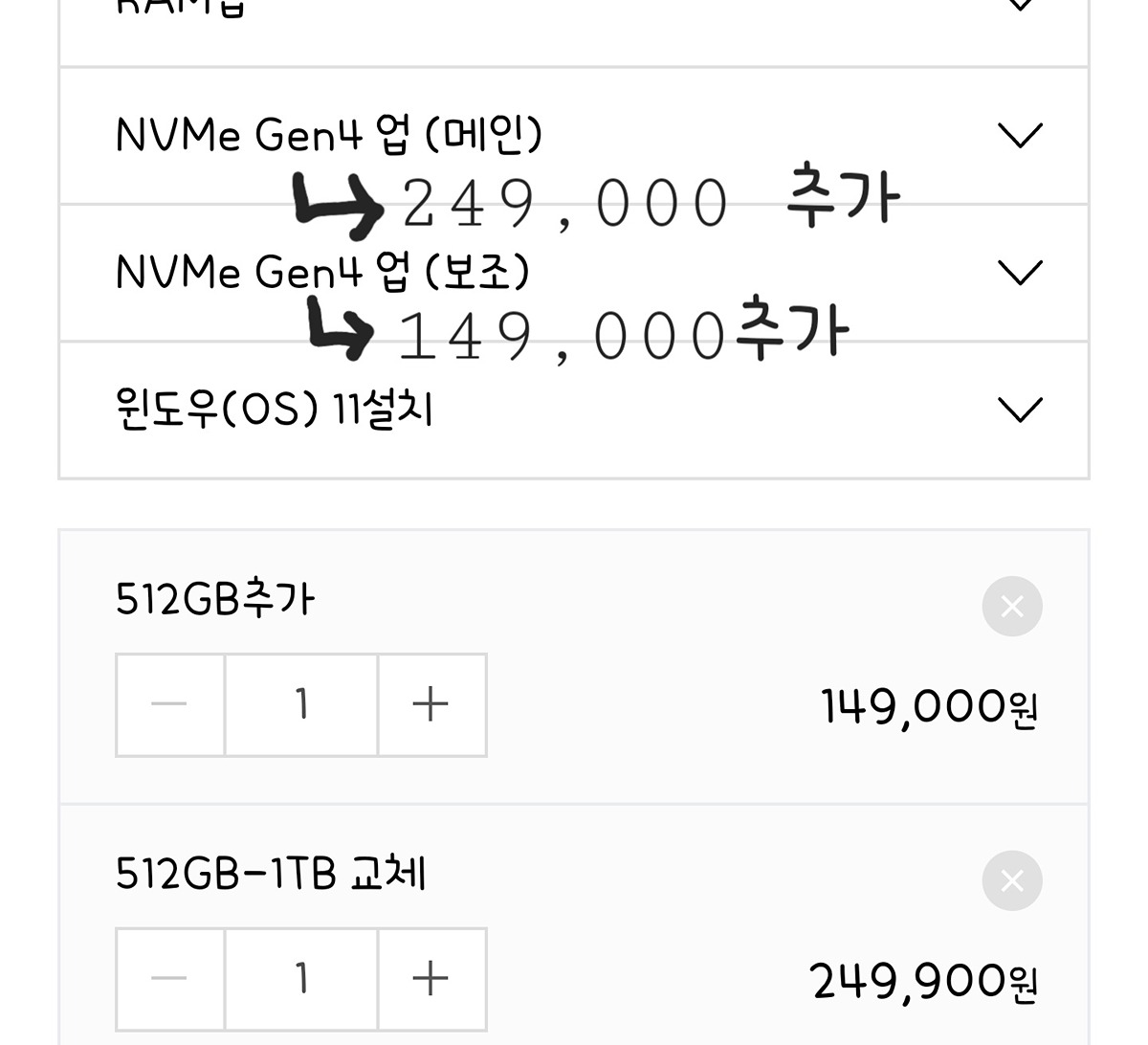This screenshot has height=1045, width=1148.
Task: Select the NVMe Gen4 업 (메인) option label
Action: click(328, 135)
